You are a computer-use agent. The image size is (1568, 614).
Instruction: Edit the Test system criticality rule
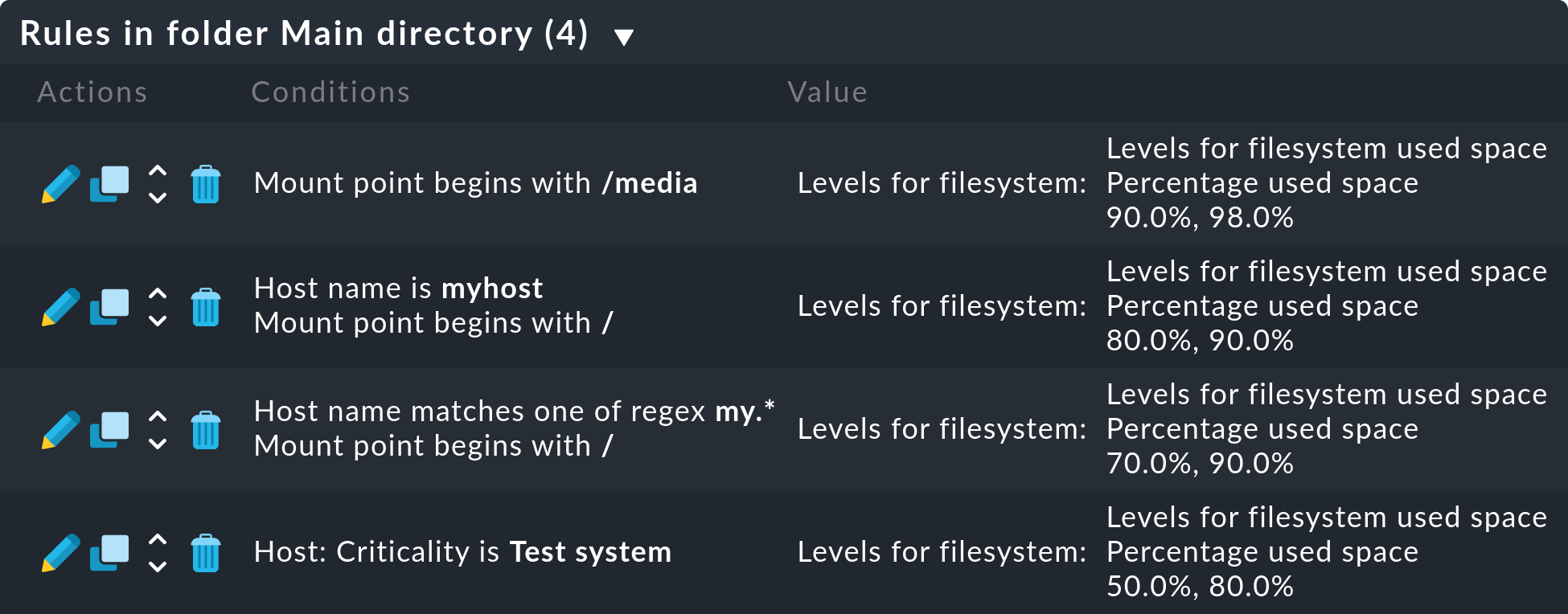60,553
